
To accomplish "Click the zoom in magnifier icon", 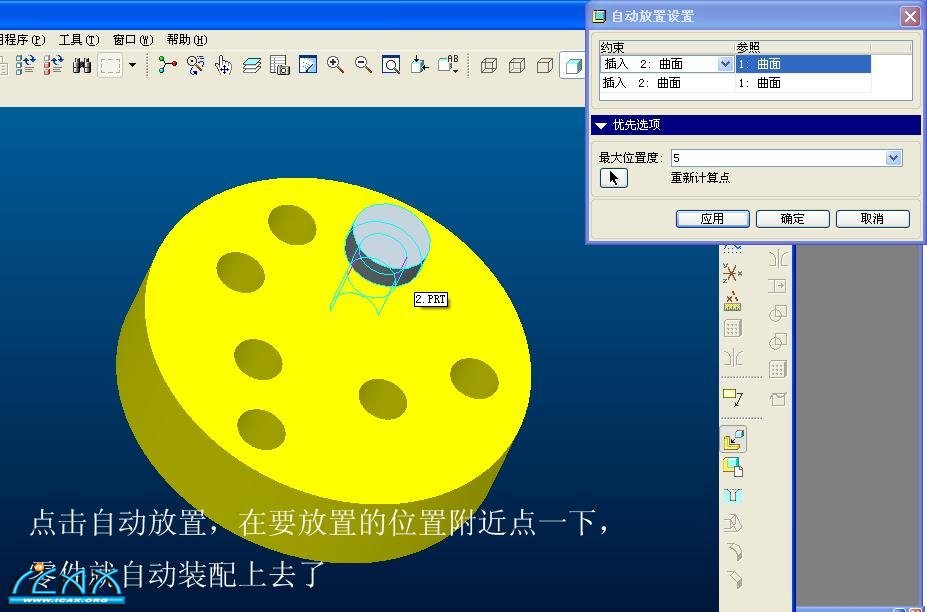I will click(336, 65).
